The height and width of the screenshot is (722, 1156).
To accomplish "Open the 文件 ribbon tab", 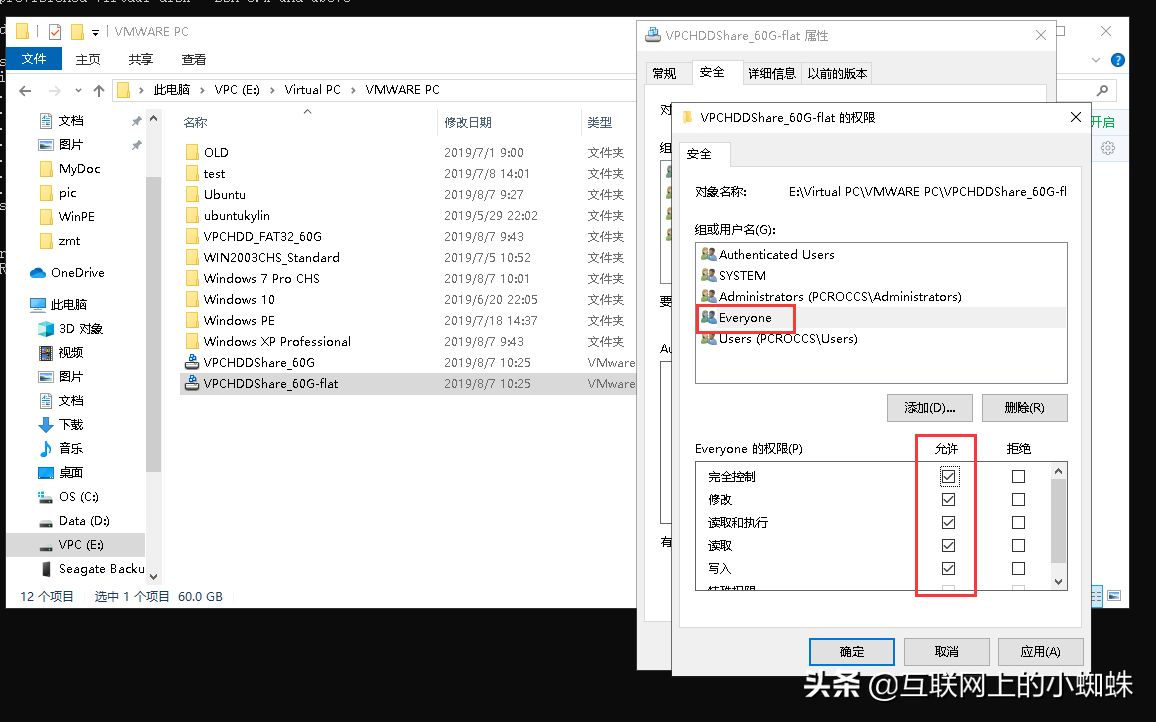I will [x=34, y=59].
